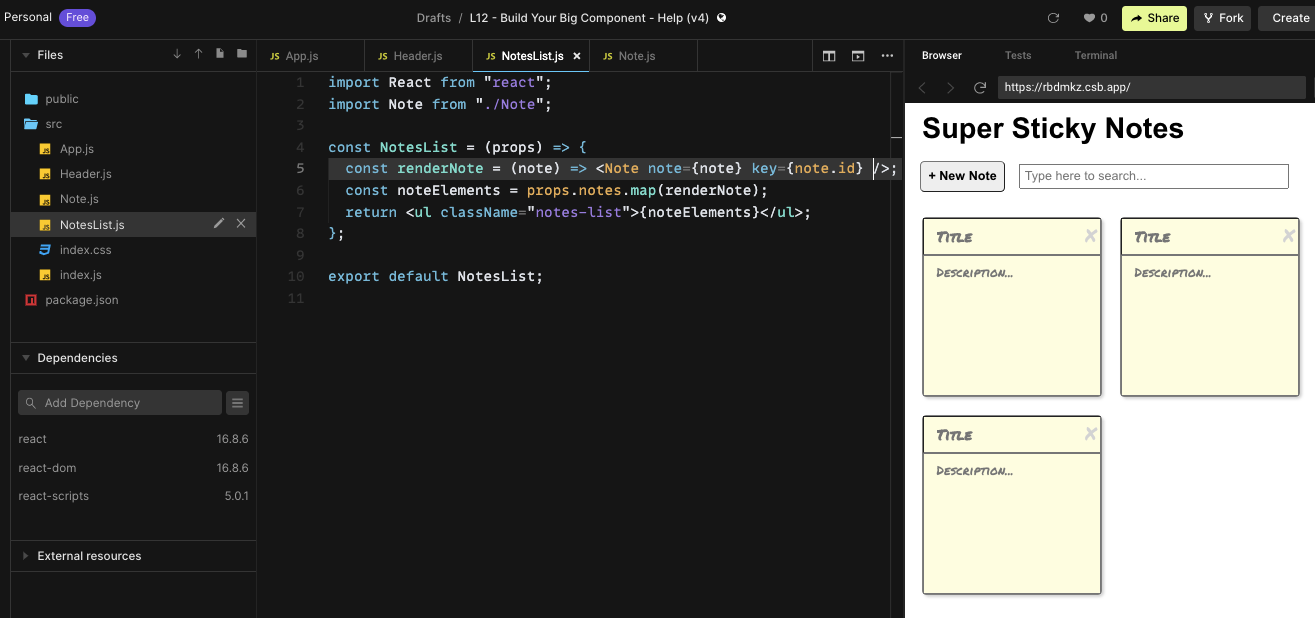Click the new folder icon in Files header

tap(241, 54)
